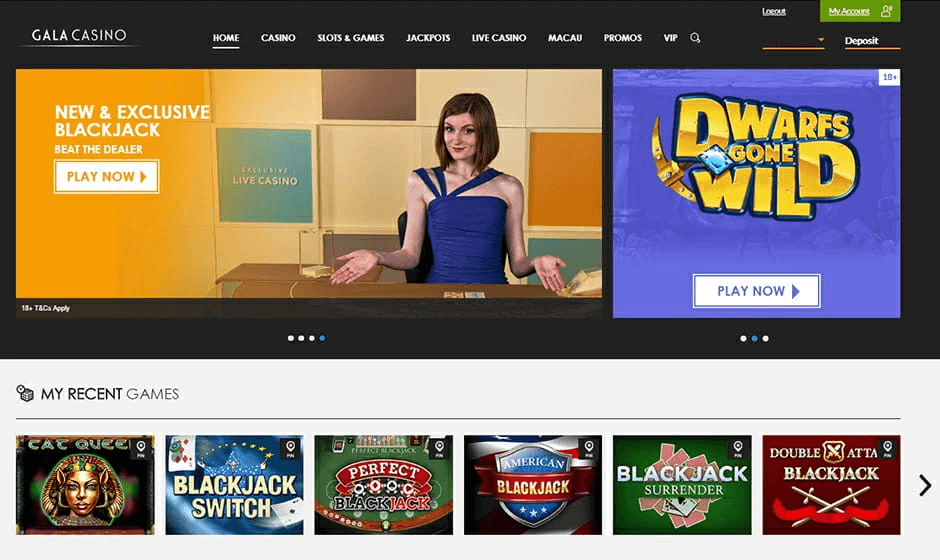
Task: Select the fourth dot of main banner carousel
Action: pyautogui.click(x=321, y=338)
